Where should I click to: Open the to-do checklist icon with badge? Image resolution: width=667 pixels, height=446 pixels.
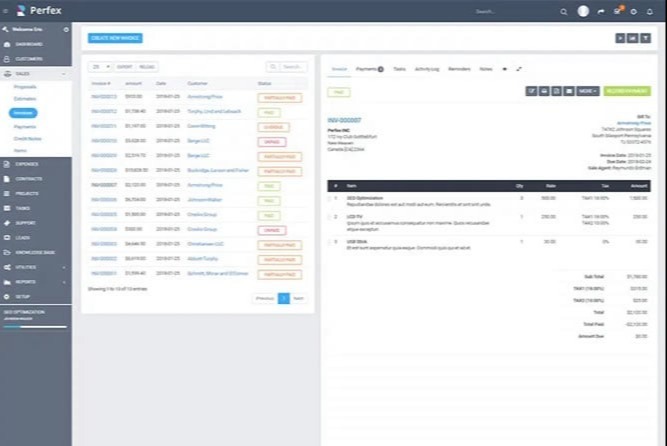coord(618,11)
